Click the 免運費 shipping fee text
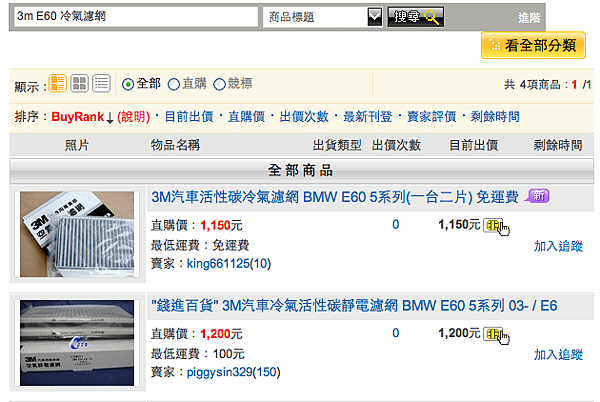Screen dimensions: 600x402 [x=231, y=245]
